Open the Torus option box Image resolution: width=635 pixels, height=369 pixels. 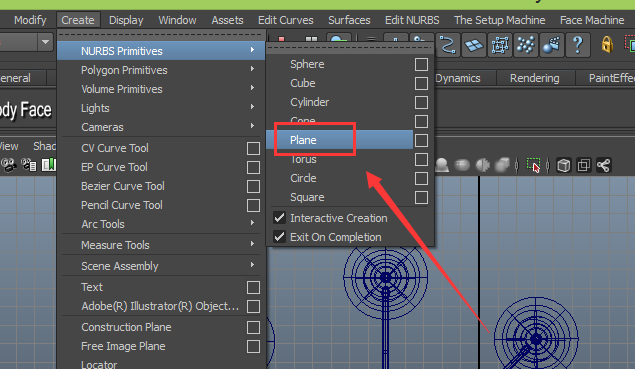pyautogui.click(x=421, y=160)
